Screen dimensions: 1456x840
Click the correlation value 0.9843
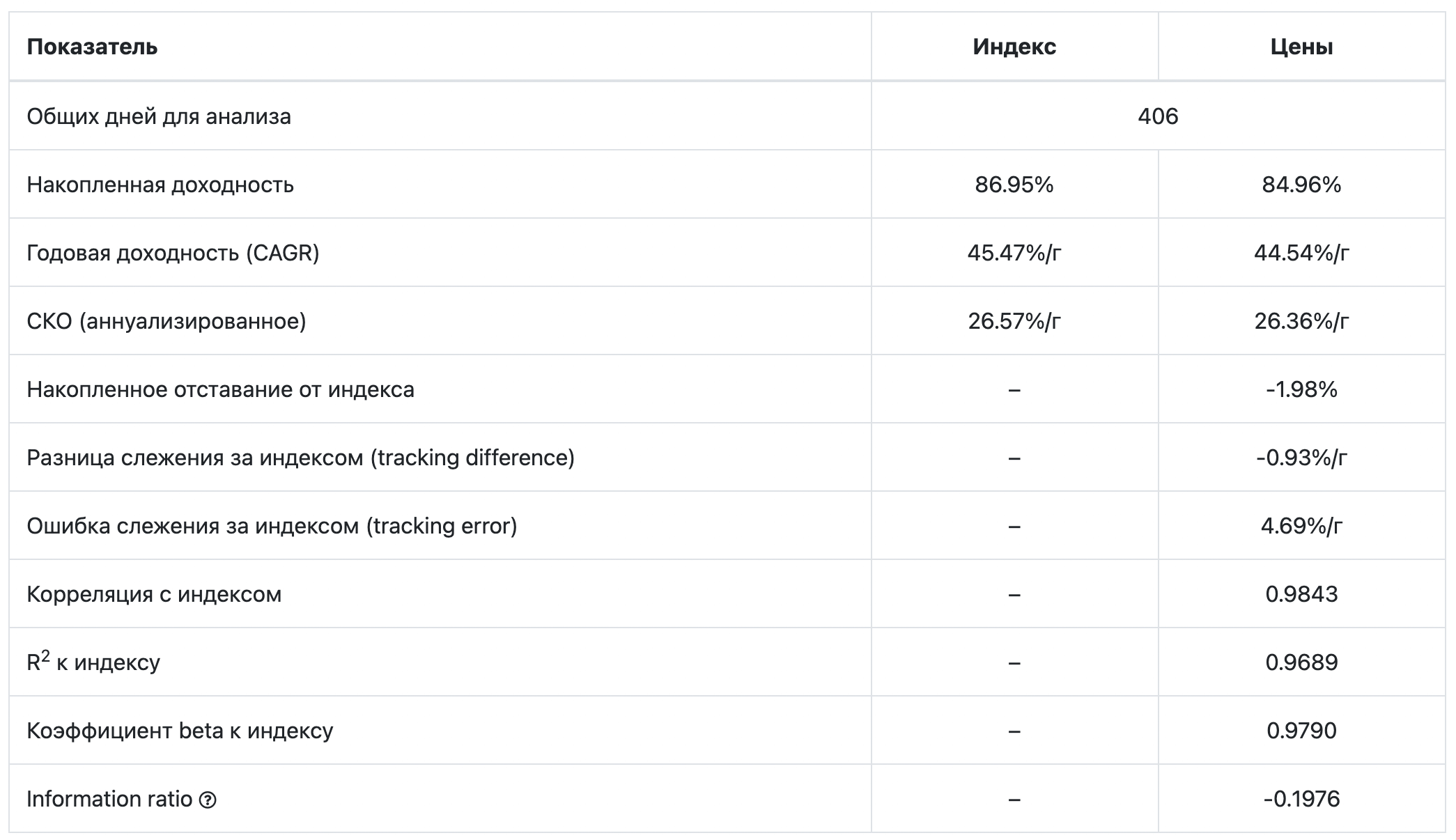coord(1301,593)
